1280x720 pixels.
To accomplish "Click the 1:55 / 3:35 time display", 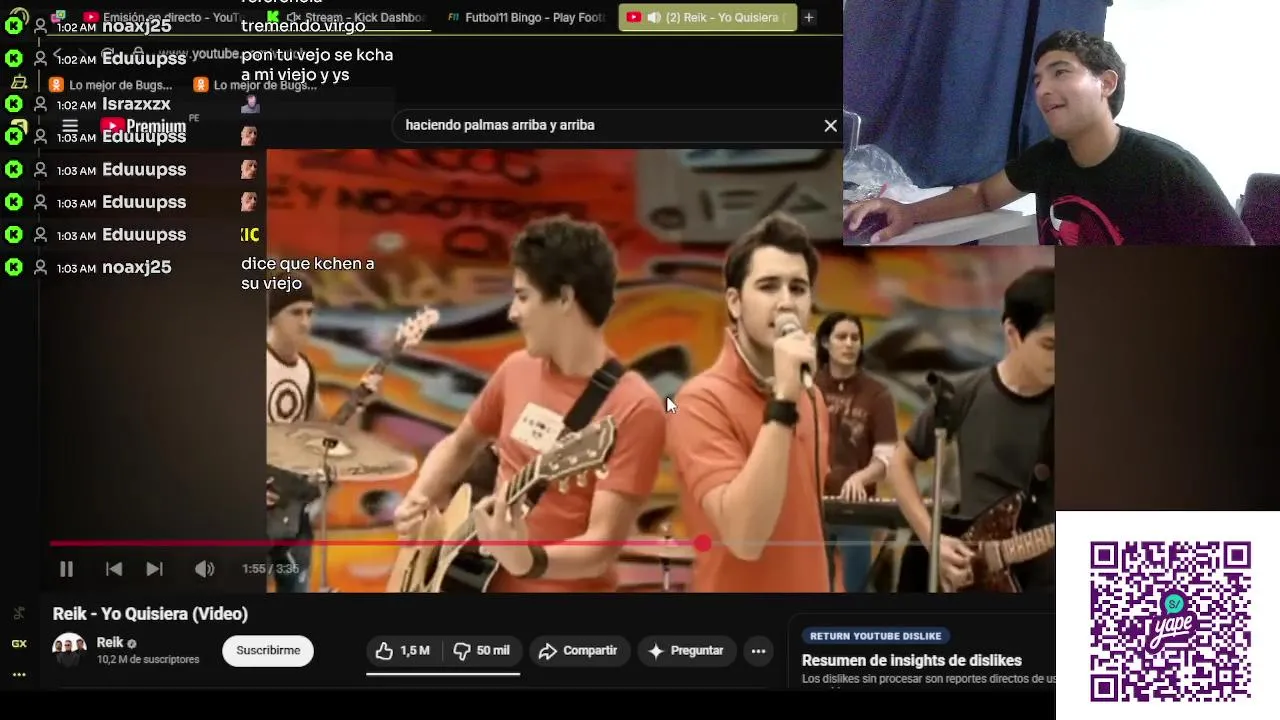I will click(270, 569).
